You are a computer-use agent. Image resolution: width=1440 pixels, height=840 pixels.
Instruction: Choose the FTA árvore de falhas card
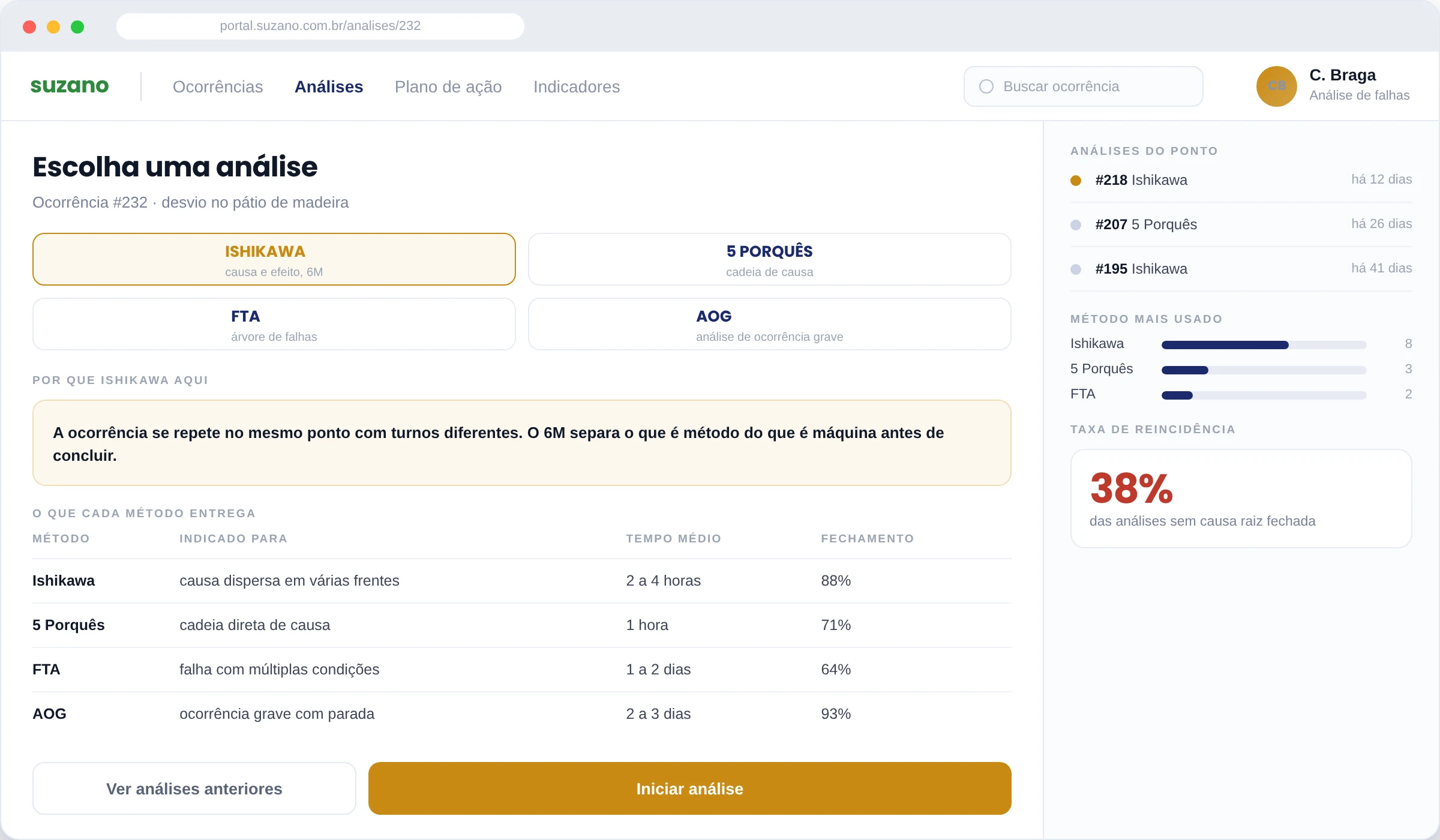274,324
